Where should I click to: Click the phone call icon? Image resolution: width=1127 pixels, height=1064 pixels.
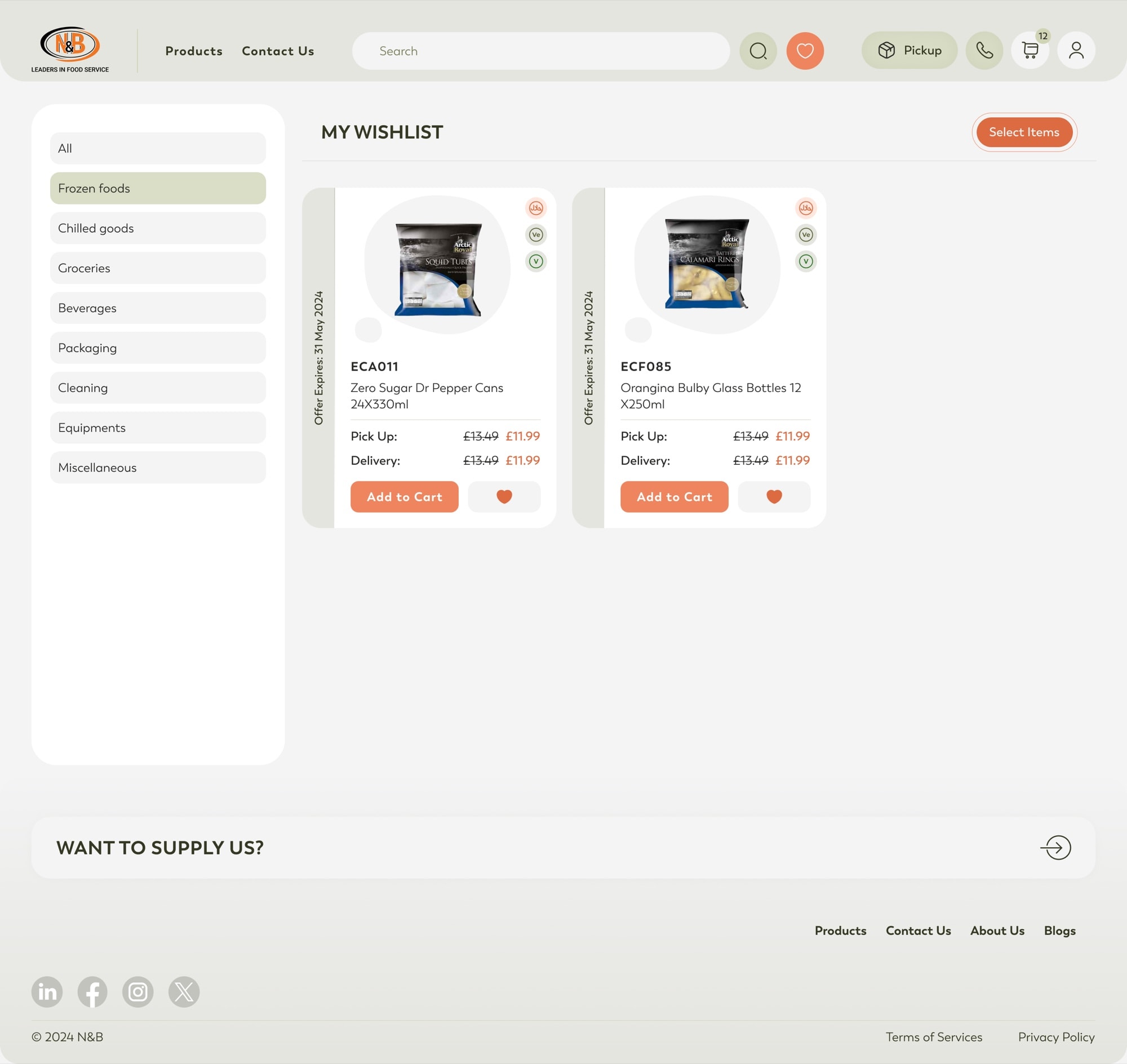[x=984, y=51]
